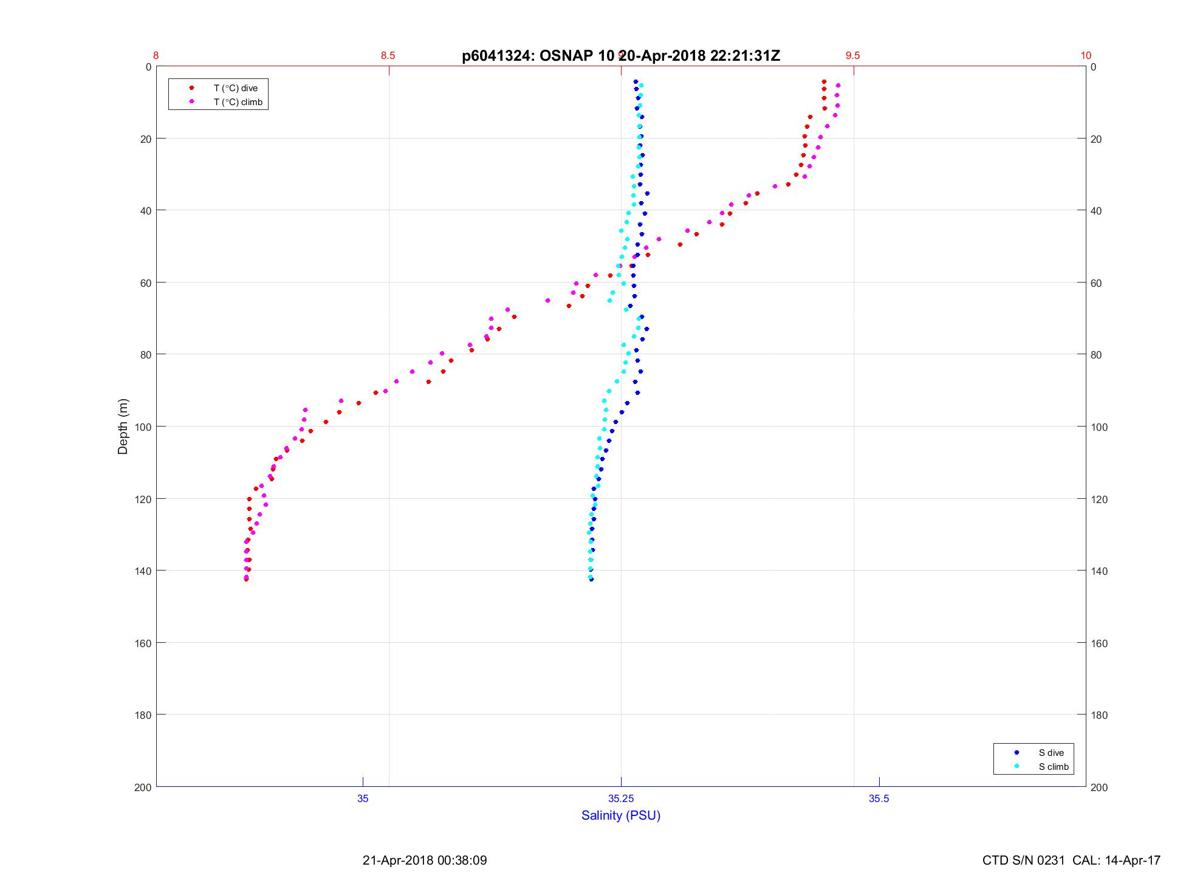The height and width of the screenshot is (885, 1200).
Task: Click the 35.5 salinity tick label
Action: coord(879,798)
